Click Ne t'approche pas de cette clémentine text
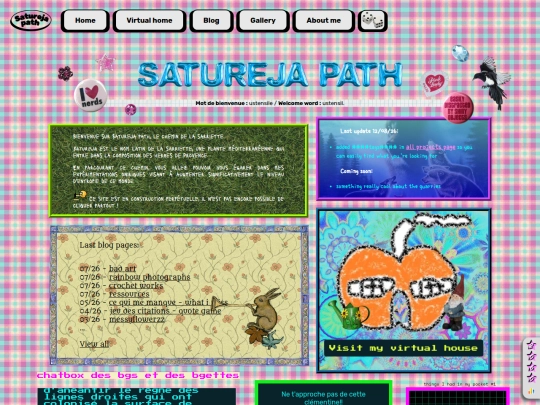Image resolution: width=540 pixels, height=405 pixels. pos(323,398)
